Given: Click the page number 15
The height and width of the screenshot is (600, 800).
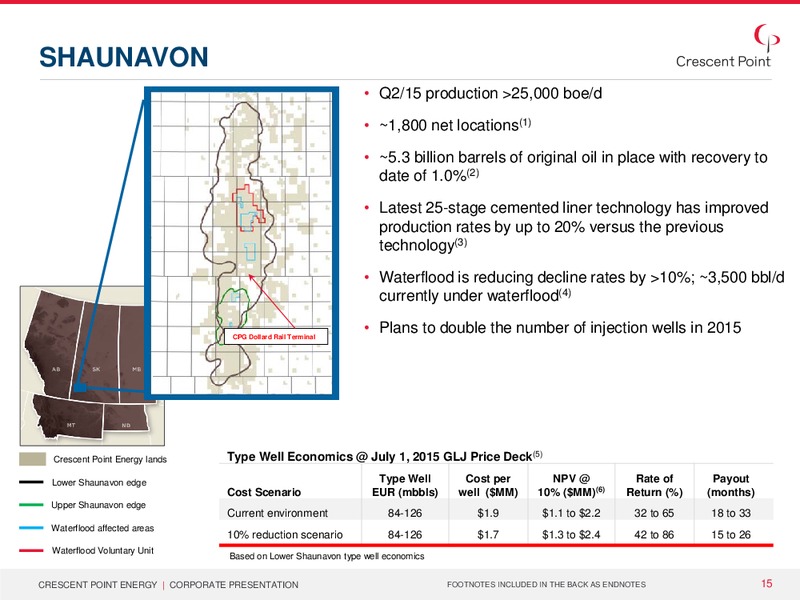Looking at the screenshot, I should [767, 584].
